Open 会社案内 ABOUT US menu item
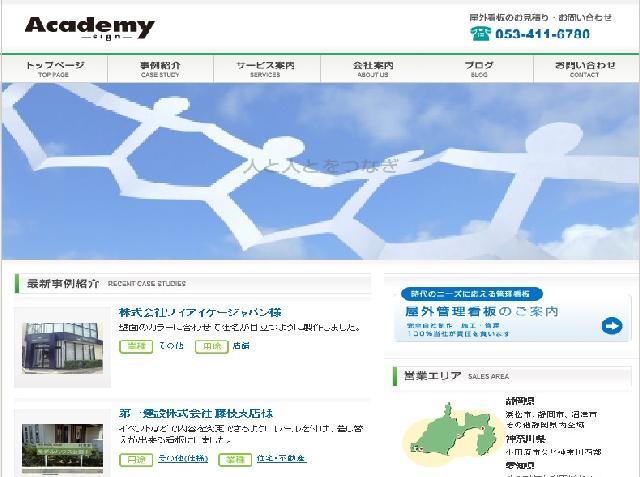The width and height of the screenshot is (640, 477). click(x=373, y=69)
